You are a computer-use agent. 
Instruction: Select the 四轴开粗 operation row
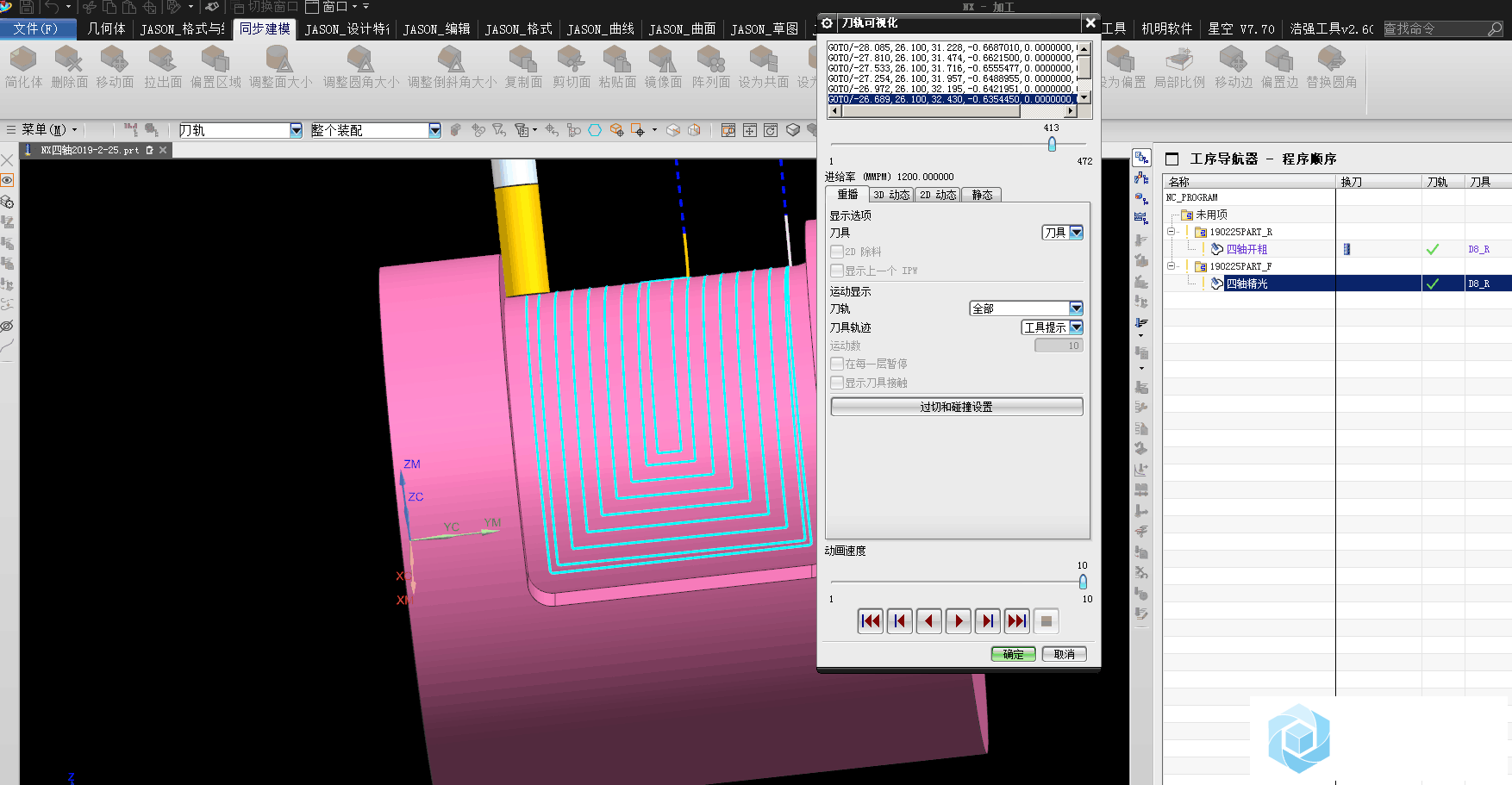(1337, 249)
